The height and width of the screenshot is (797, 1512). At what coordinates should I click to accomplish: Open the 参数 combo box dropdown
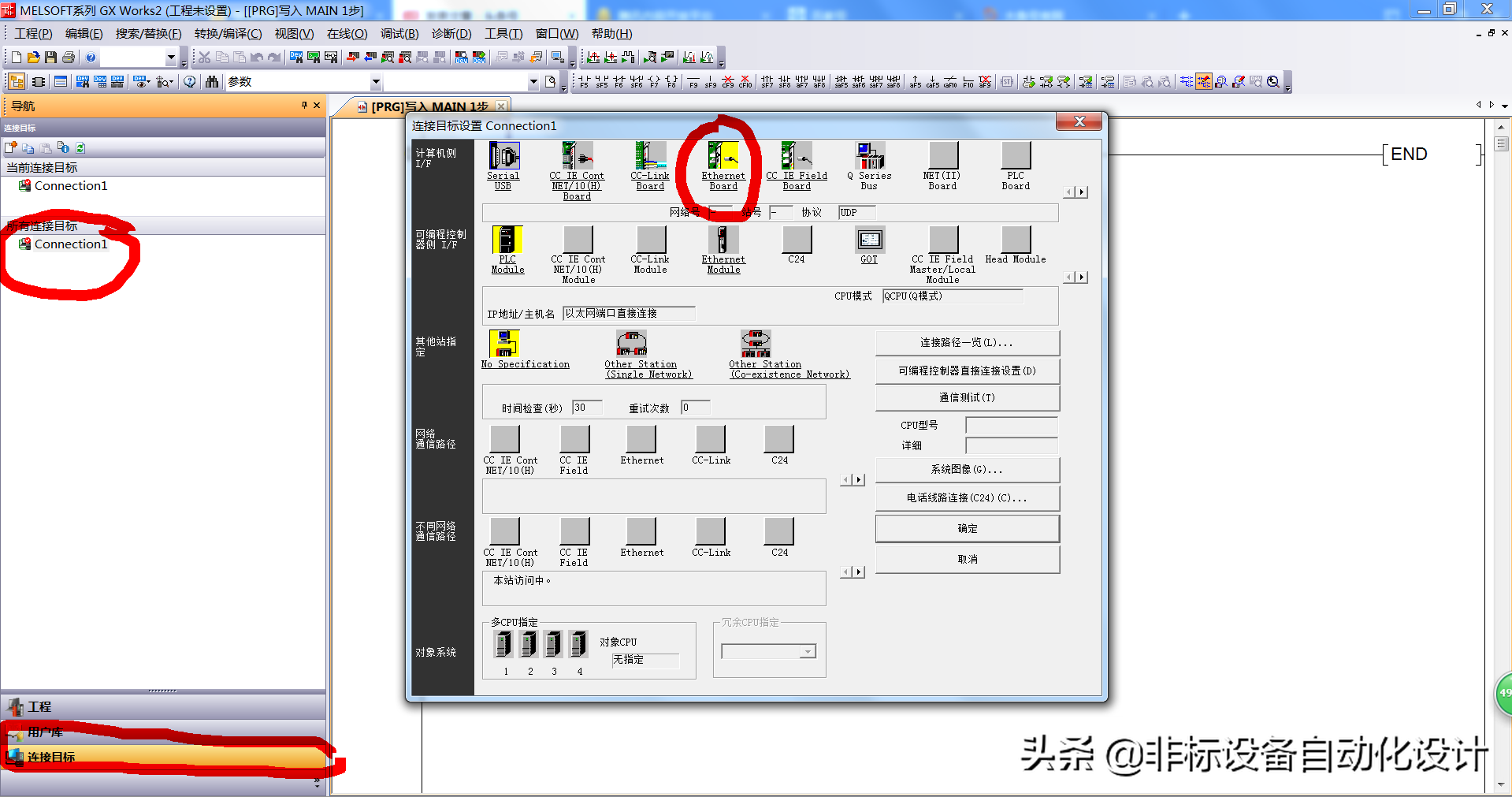(376, 82)
